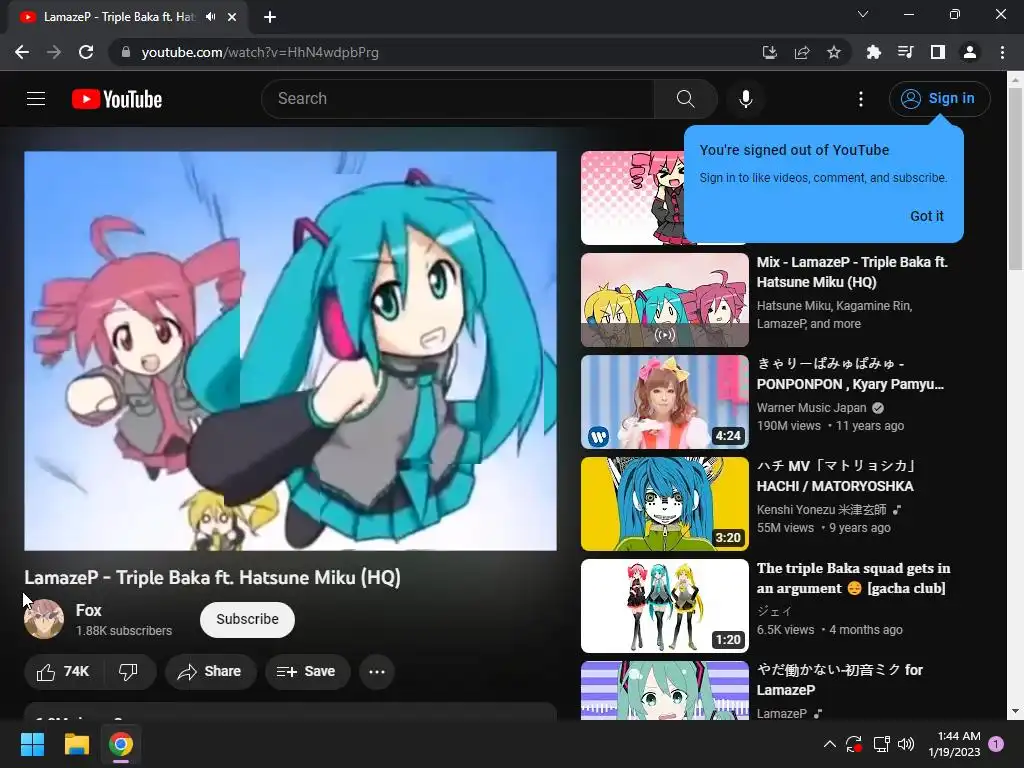The image size is (1024, 768).
Task: Open the PONPONPON Kyary Pamyu title
Action: [x=850, y=374]
